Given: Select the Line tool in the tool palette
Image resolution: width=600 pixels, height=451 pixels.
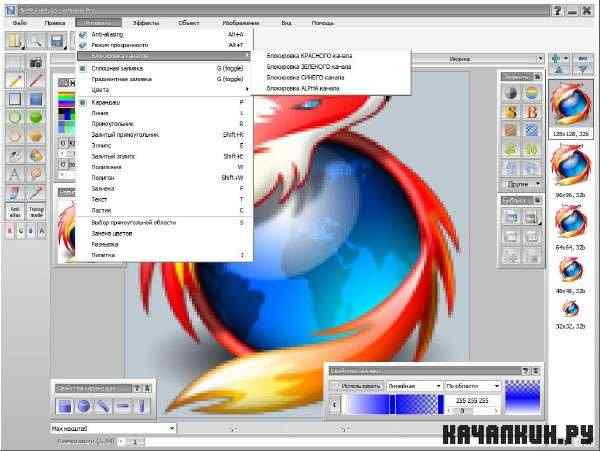Looking at the screenshot, I should [x=36, y=81].
